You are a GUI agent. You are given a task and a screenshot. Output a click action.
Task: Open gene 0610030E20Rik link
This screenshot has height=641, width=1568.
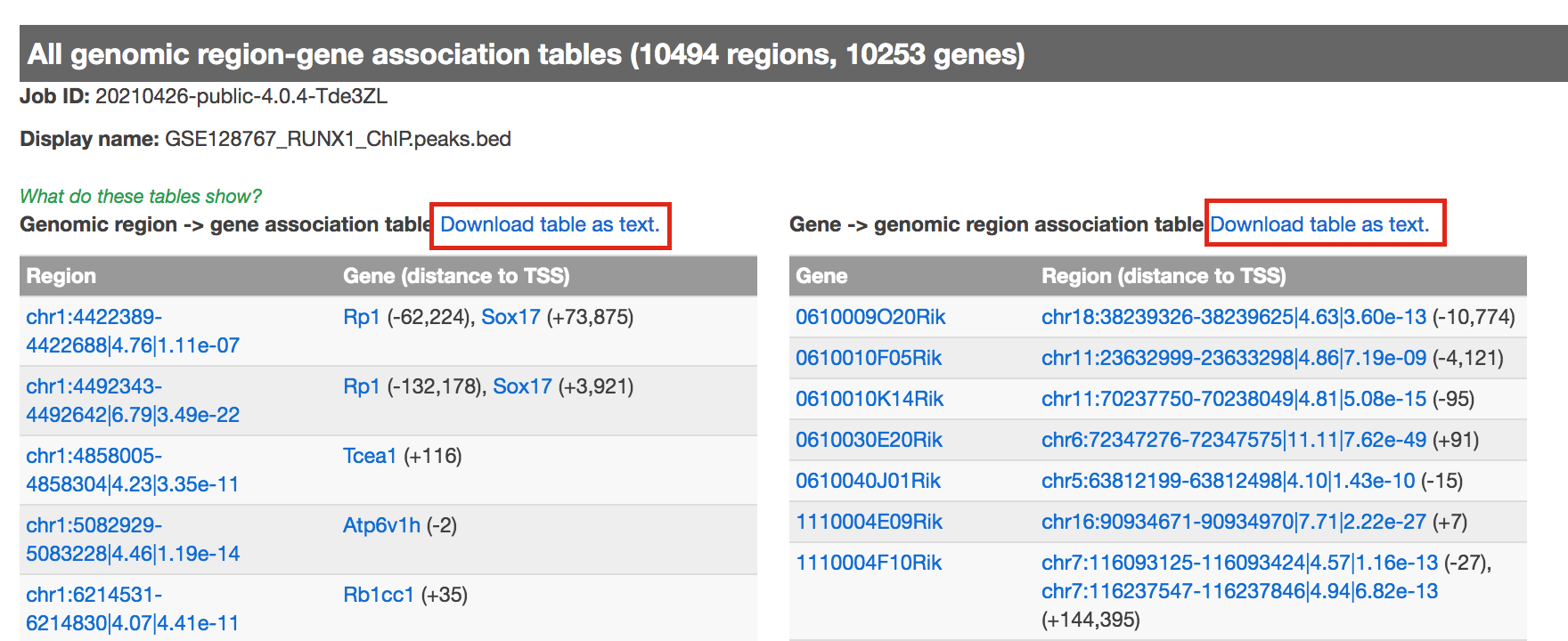[869, 440]
